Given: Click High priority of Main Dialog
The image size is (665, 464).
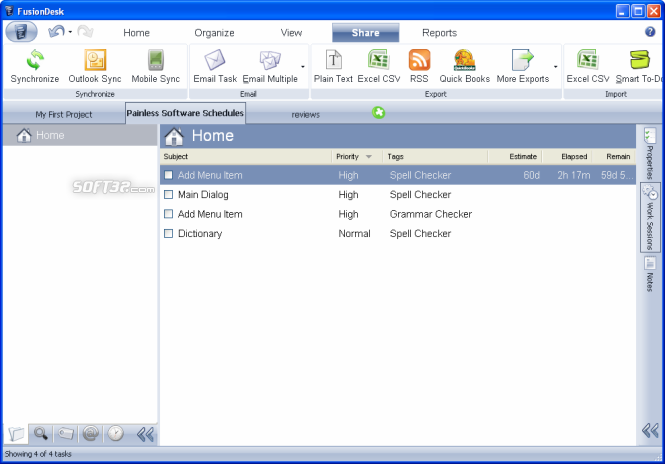Looking at the screenshot, I should 348,194.
